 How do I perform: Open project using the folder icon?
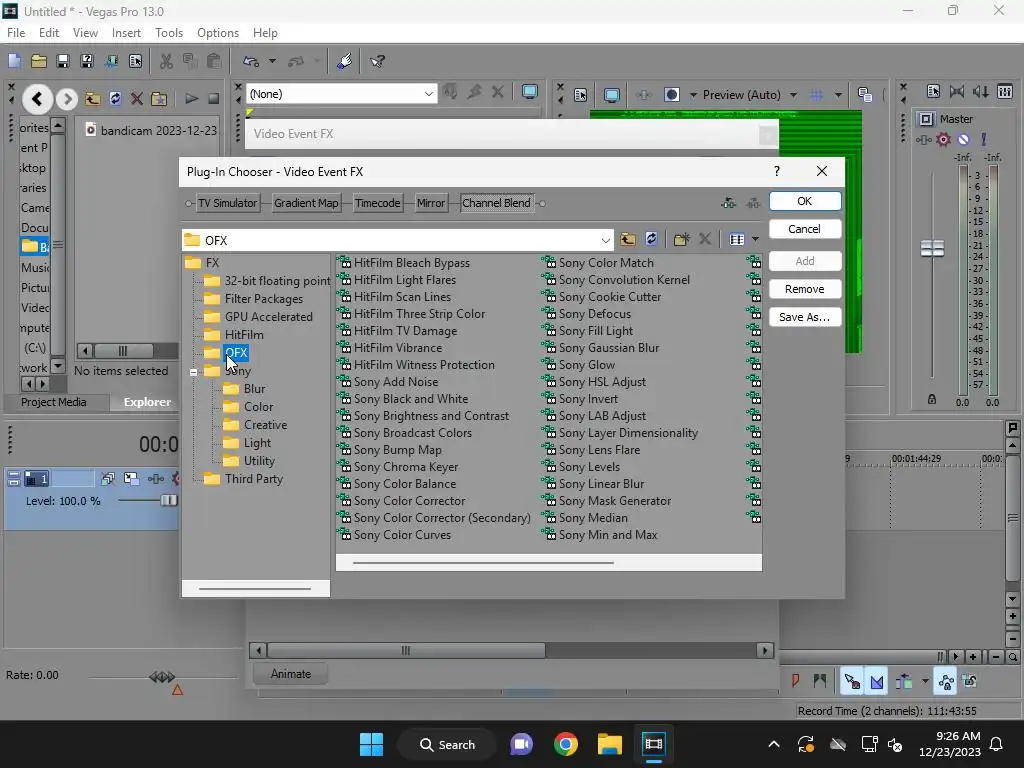click(39, 61)
